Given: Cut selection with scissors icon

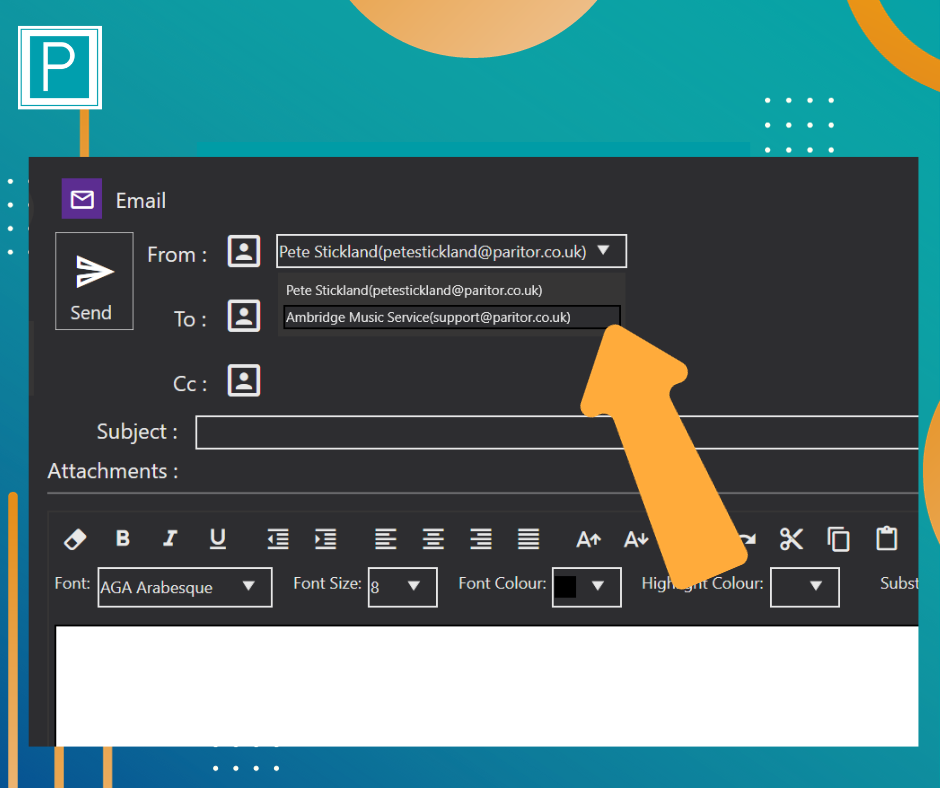Looking at the screenshot, I should click(791, 539).
